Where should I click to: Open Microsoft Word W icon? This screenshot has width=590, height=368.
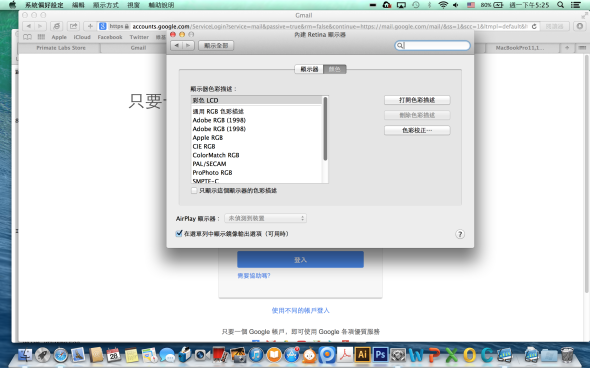416,355
